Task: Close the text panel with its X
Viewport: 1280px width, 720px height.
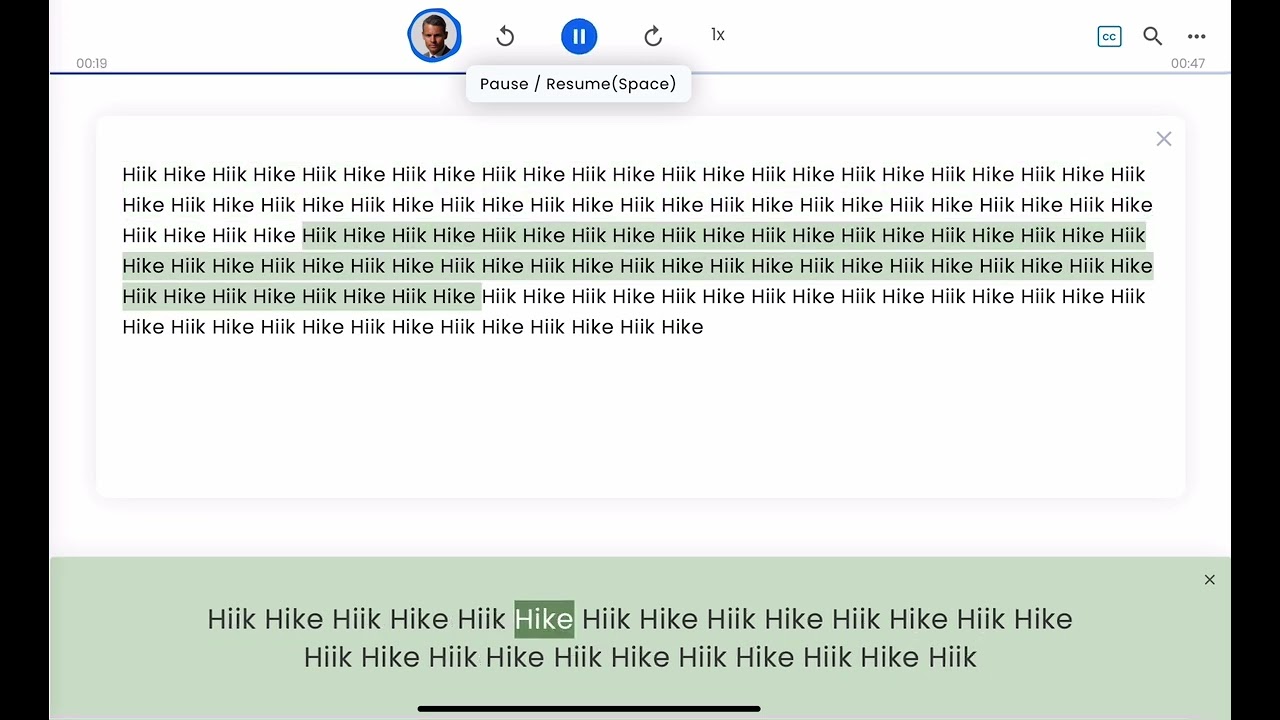Action: pos(1164,139)
